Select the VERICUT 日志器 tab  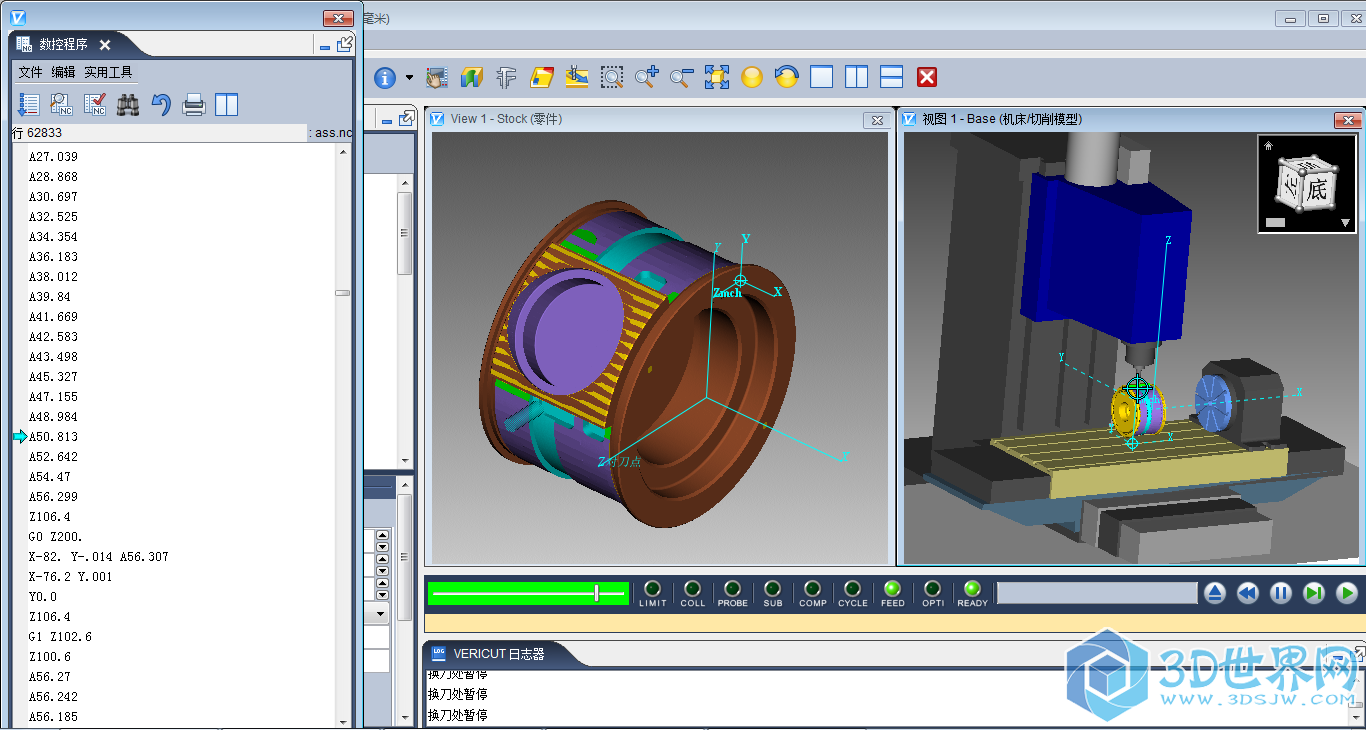pyautogui.click(x=499, y=654)
